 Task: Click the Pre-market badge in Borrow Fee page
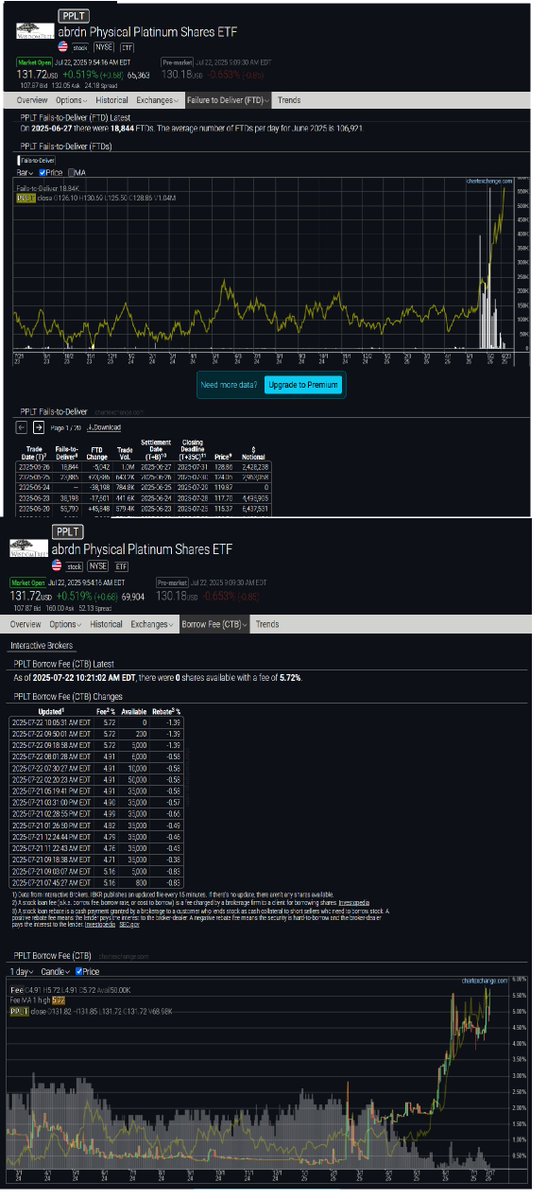[171, 582]
